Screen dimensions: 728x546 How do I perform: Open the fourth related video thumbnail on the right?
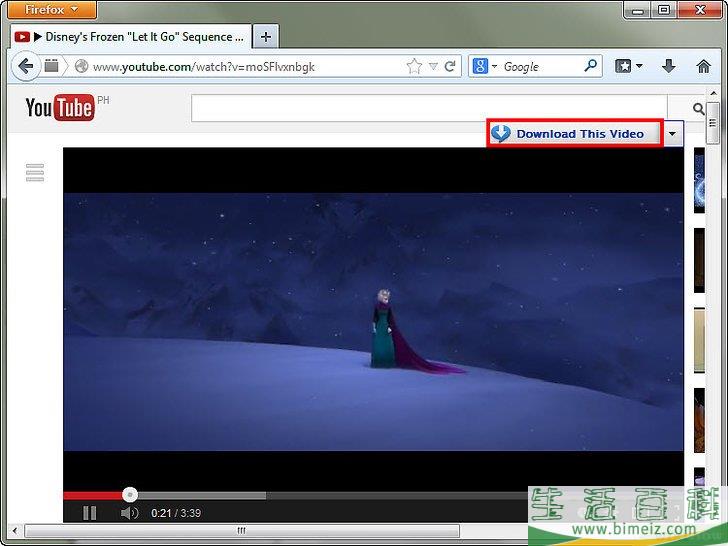tap(699, 420)
